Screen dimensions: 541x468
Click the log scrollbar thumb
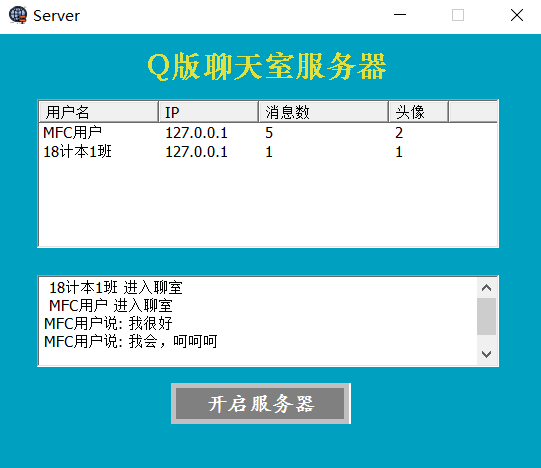[x=486, y=316]
